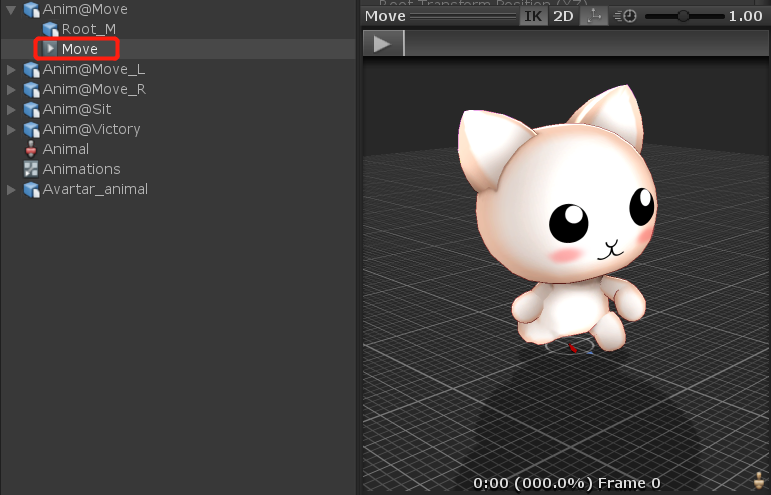Expand the Avartar_animal asset
771x495 pixels.
point(11,190)
